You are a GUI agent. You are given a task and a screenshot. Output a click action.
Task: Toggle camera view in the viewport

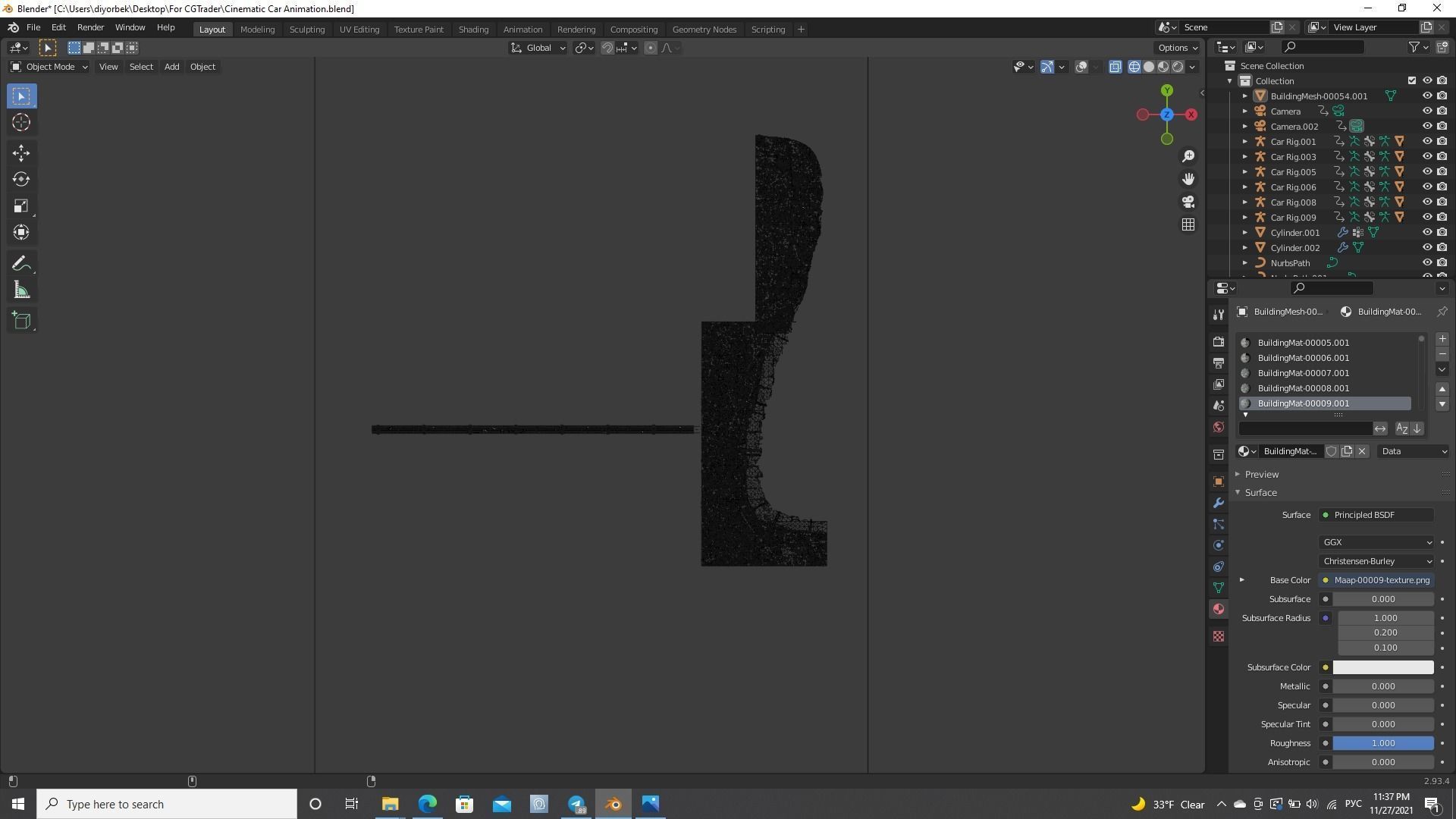pyautogui.click(x=1188, y=202)
